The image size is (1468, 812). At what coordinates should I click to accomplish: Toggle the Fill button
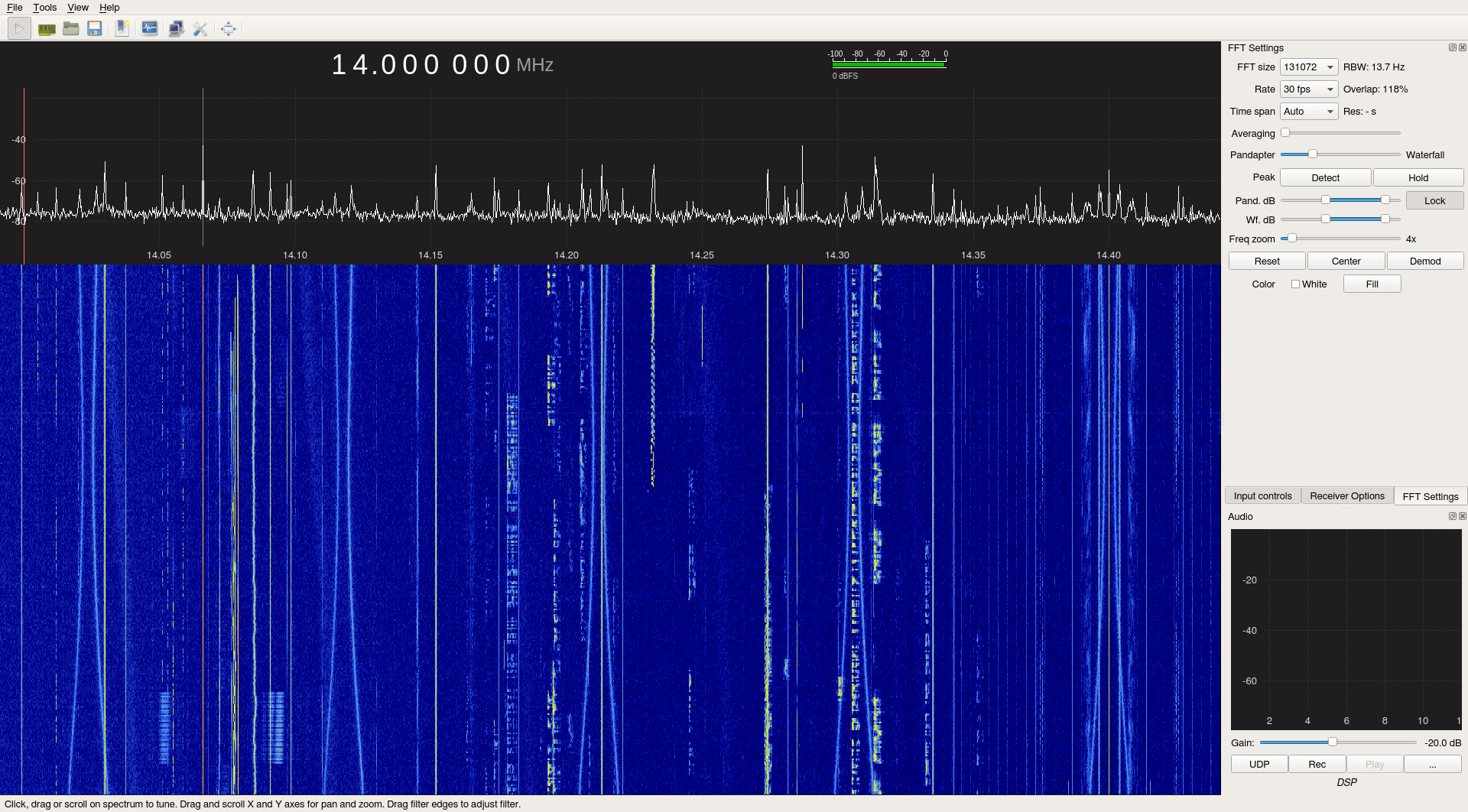coord(1372,284)
